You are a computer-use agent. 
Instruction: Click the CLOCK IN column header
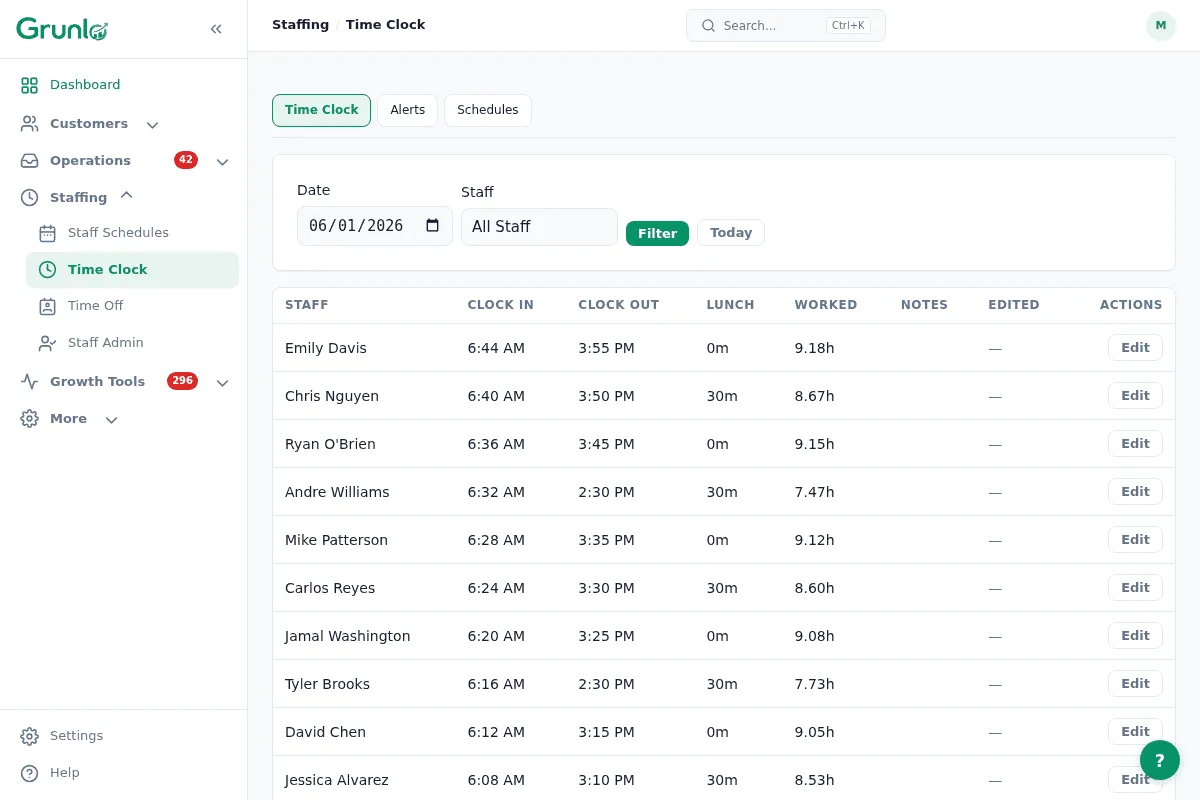(x=500, y=305)
